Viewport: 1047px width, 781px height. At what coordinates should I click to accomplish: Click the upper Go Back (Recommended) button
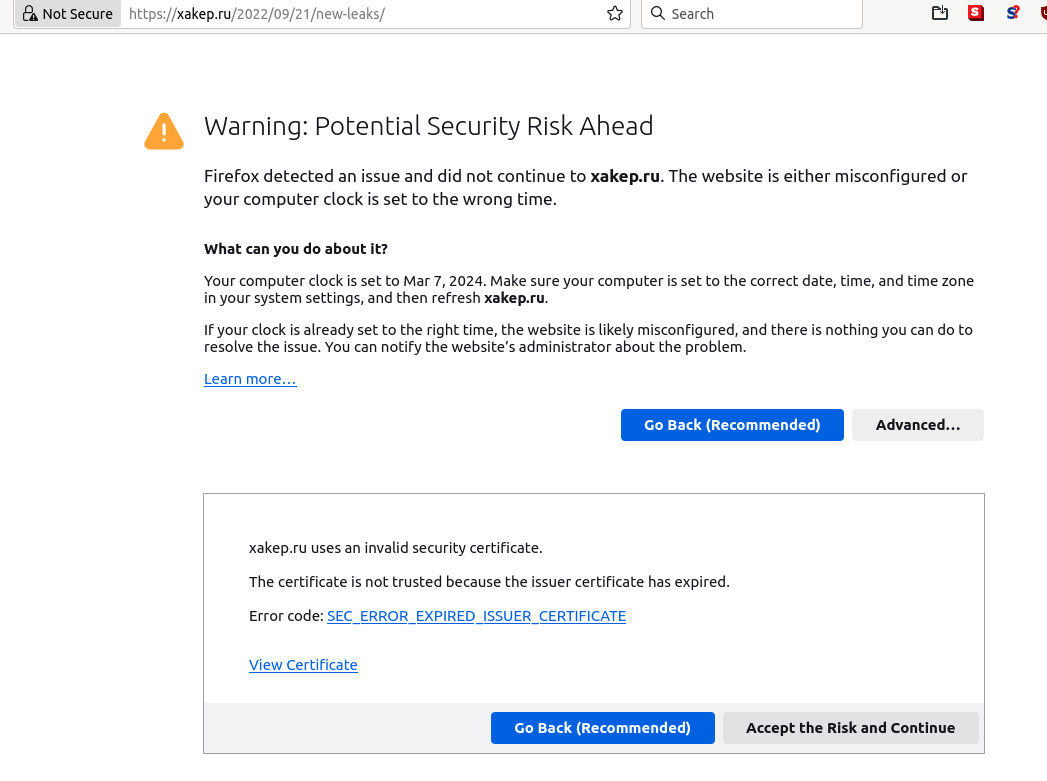732,425
